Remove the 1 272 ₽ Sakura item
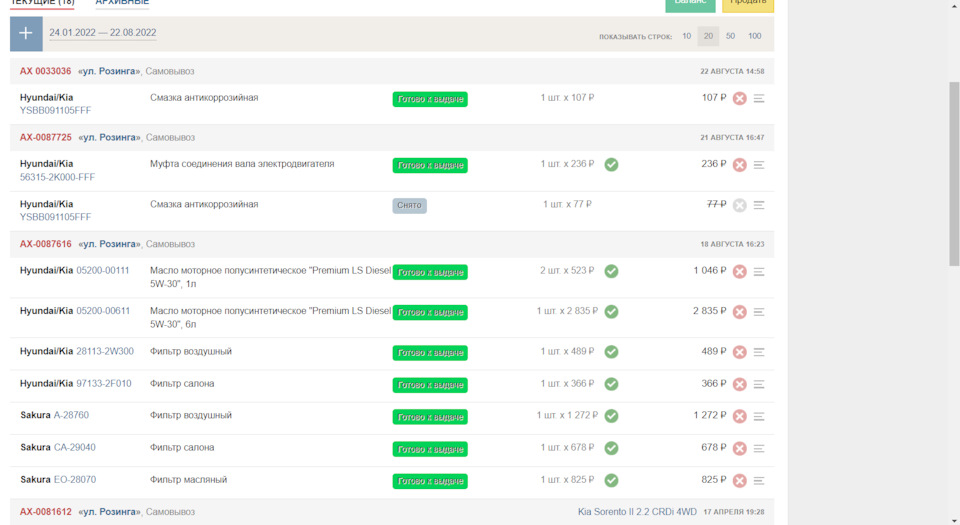 coord(740,416)
